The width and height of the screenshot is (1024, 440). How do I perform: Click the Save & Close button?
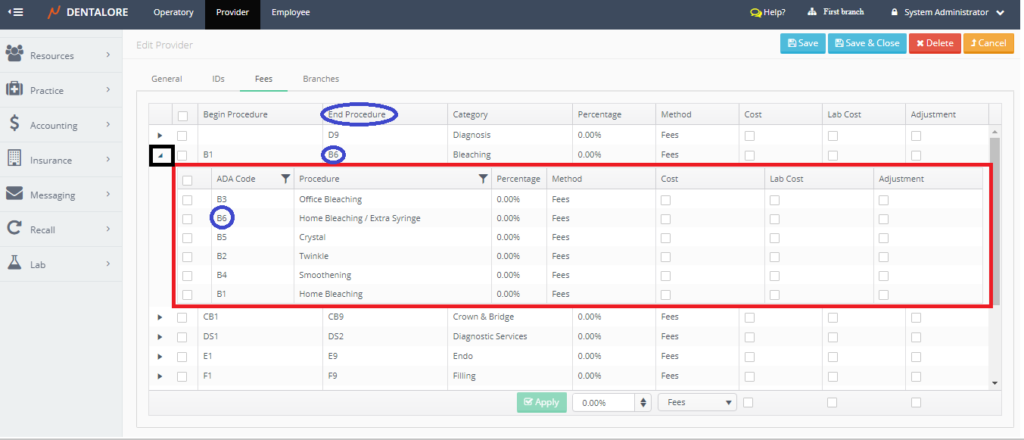click(864, 43)
